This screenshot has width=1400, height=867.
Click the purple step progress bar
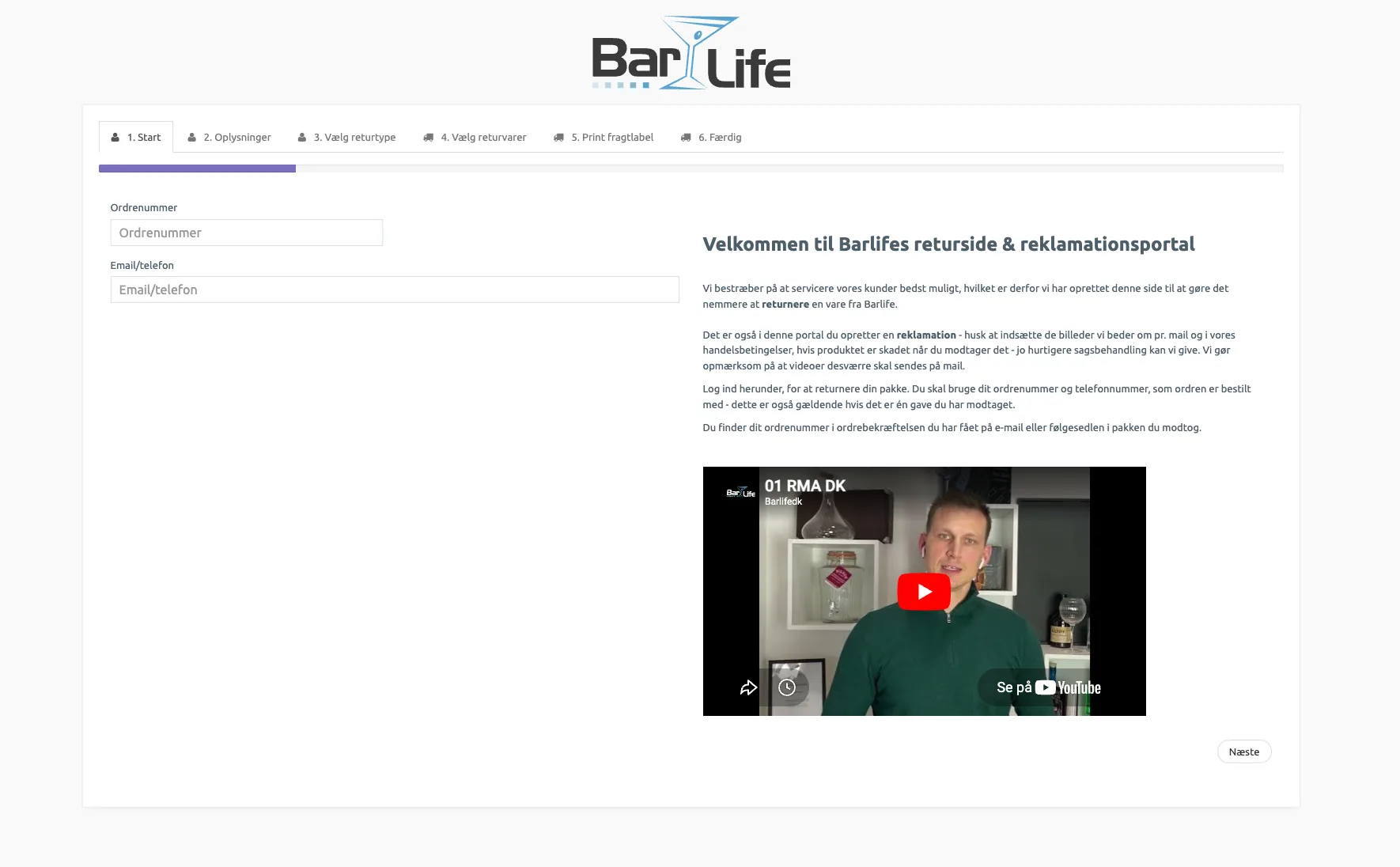pos(197,168)
